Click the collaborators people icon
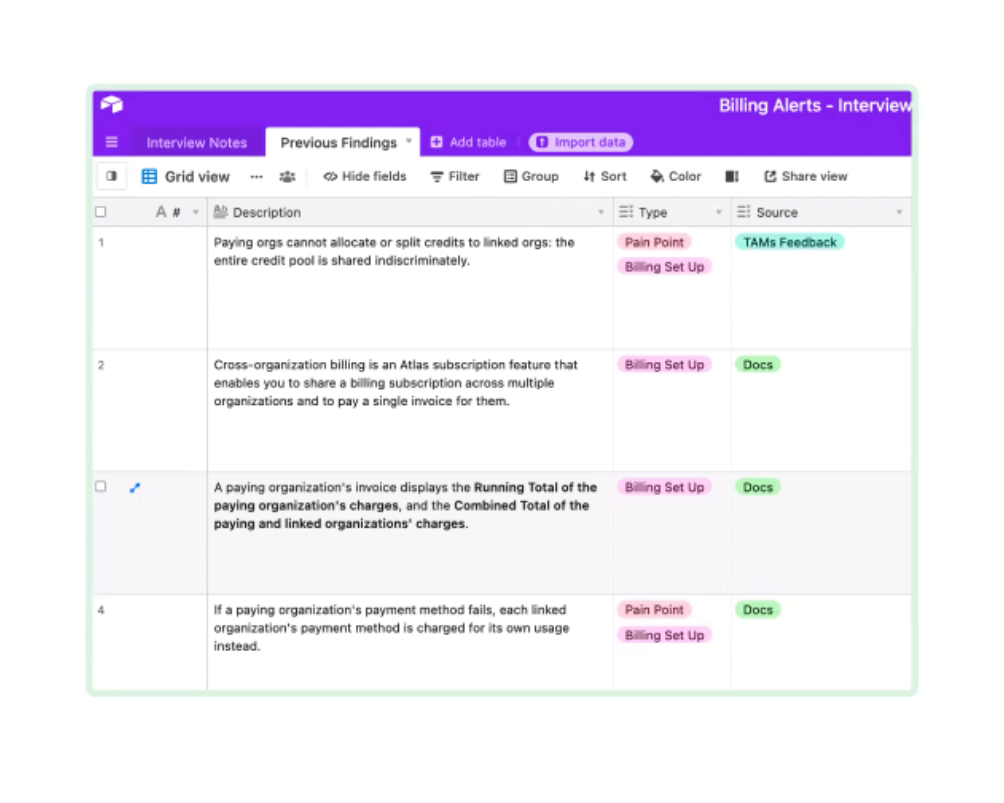 click(x=287, y=176)
